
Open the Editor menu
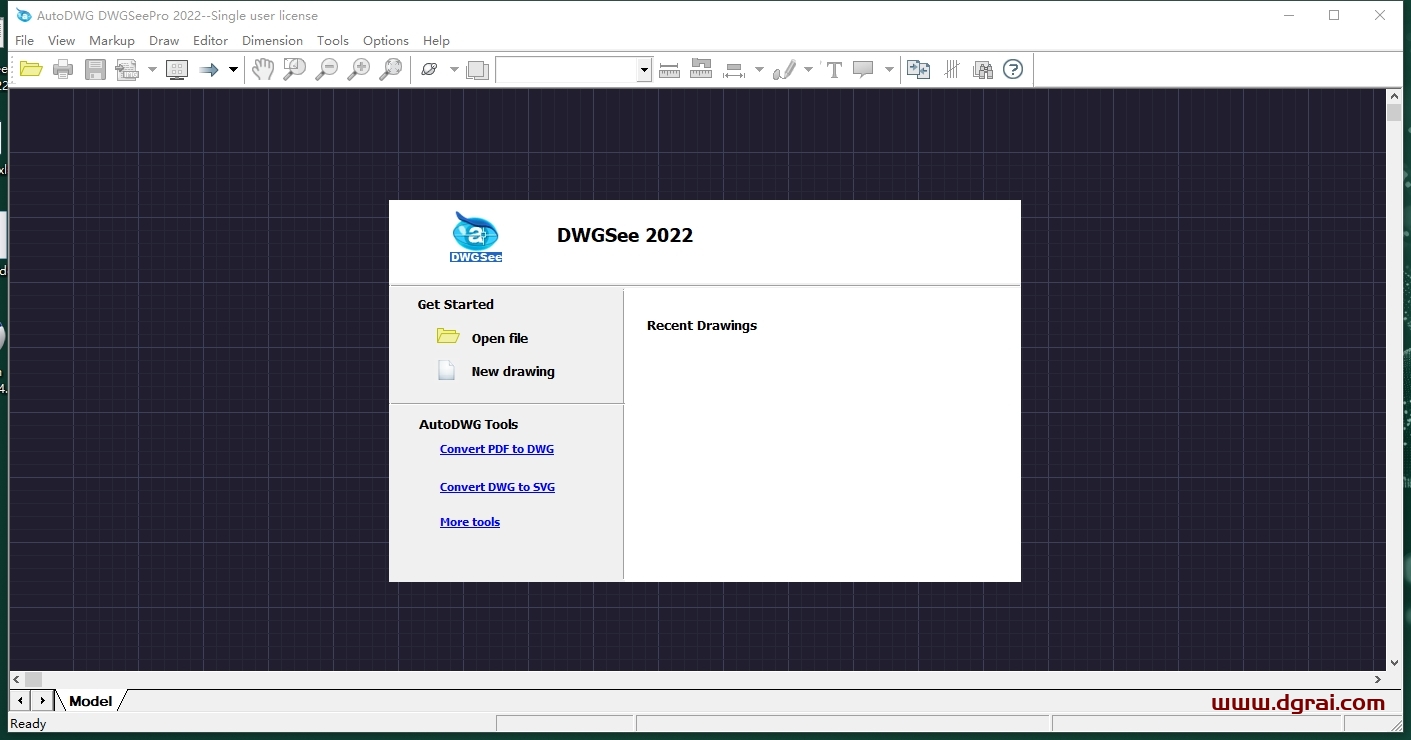coord(210,40)
